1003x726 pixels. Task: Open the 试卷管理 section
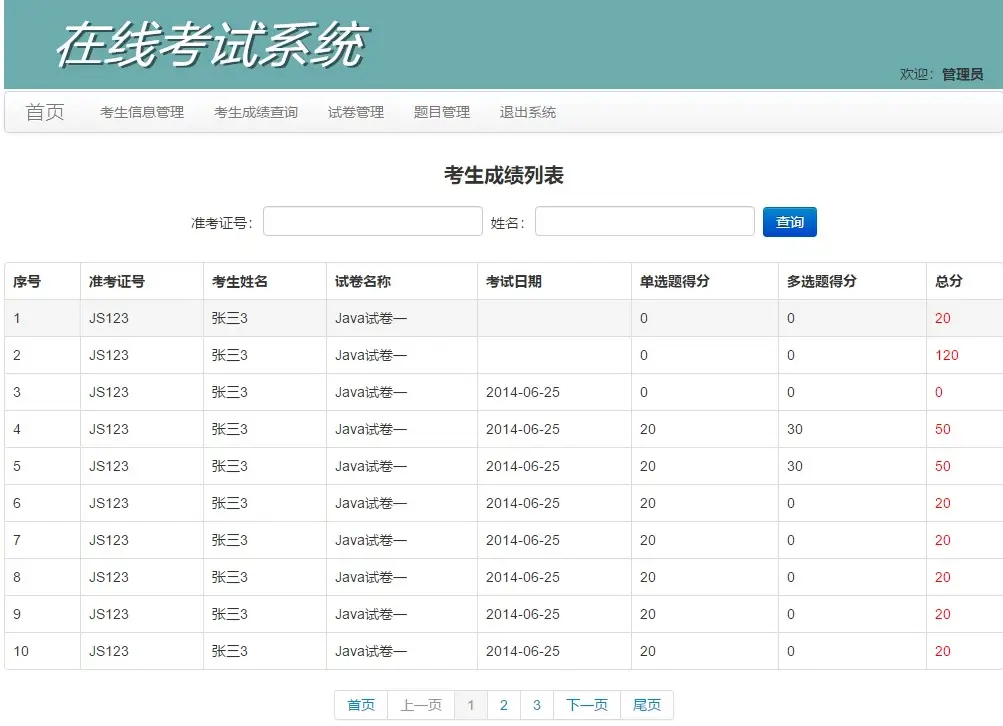355,112
